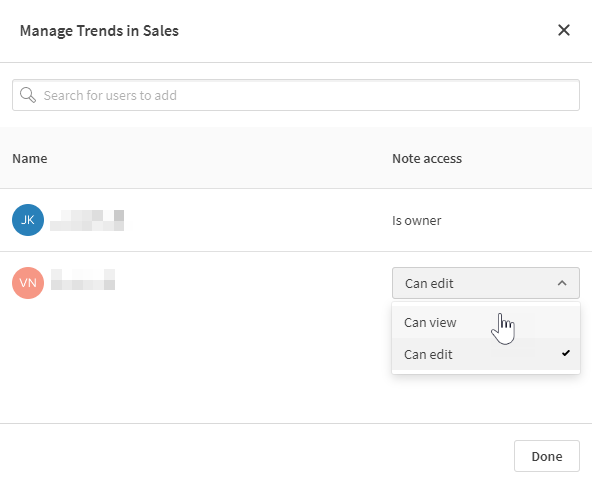Choose Can edit from the access list
Viewport: 592px width, 486px height.
coord(486,354)
